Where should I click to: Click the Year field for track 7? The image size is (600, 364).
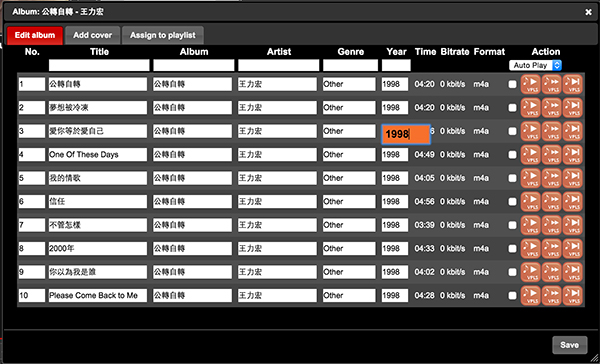click(x=395, y=225)
